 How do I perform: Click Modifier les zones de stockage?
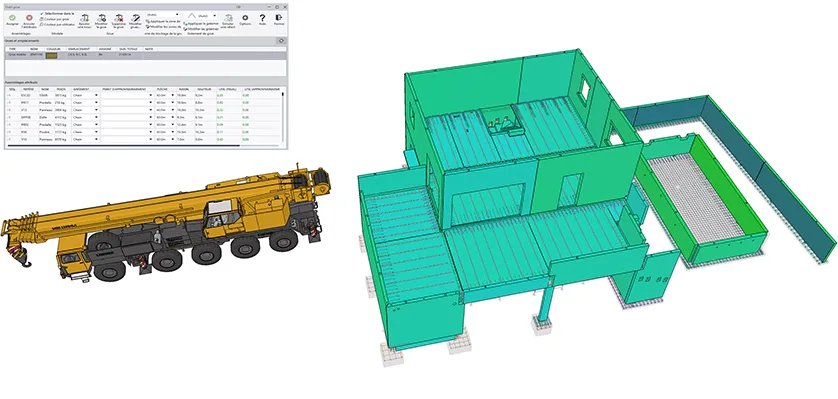pyautogui.click(x=163, y=27)
